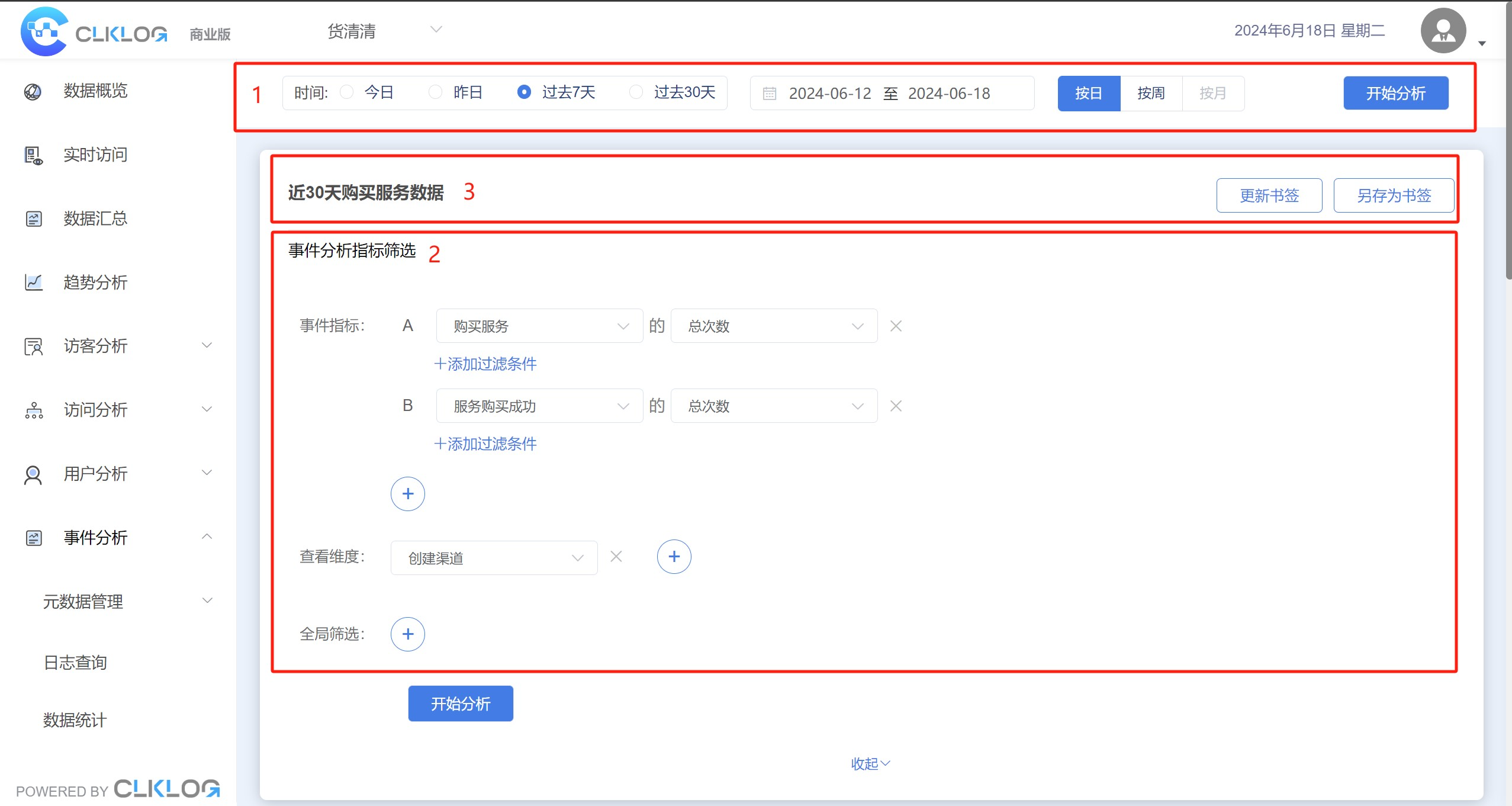Click the 用户分析 person icon
1512x806 pixels.
pyautogui.click(x=33, y=474)
